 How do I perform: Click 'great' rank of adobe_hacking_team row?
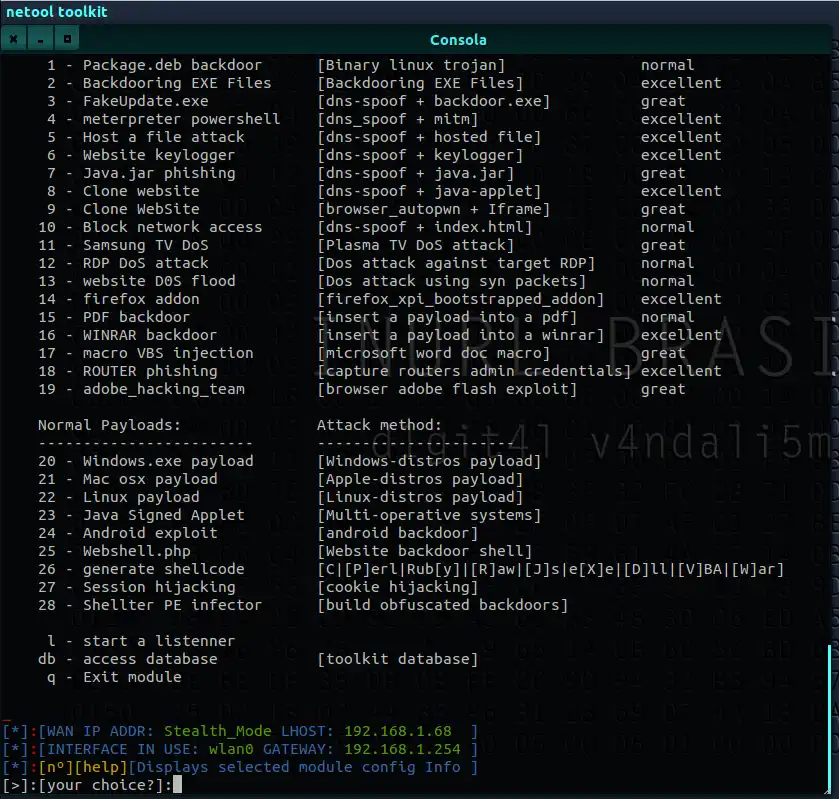(663, 390)
